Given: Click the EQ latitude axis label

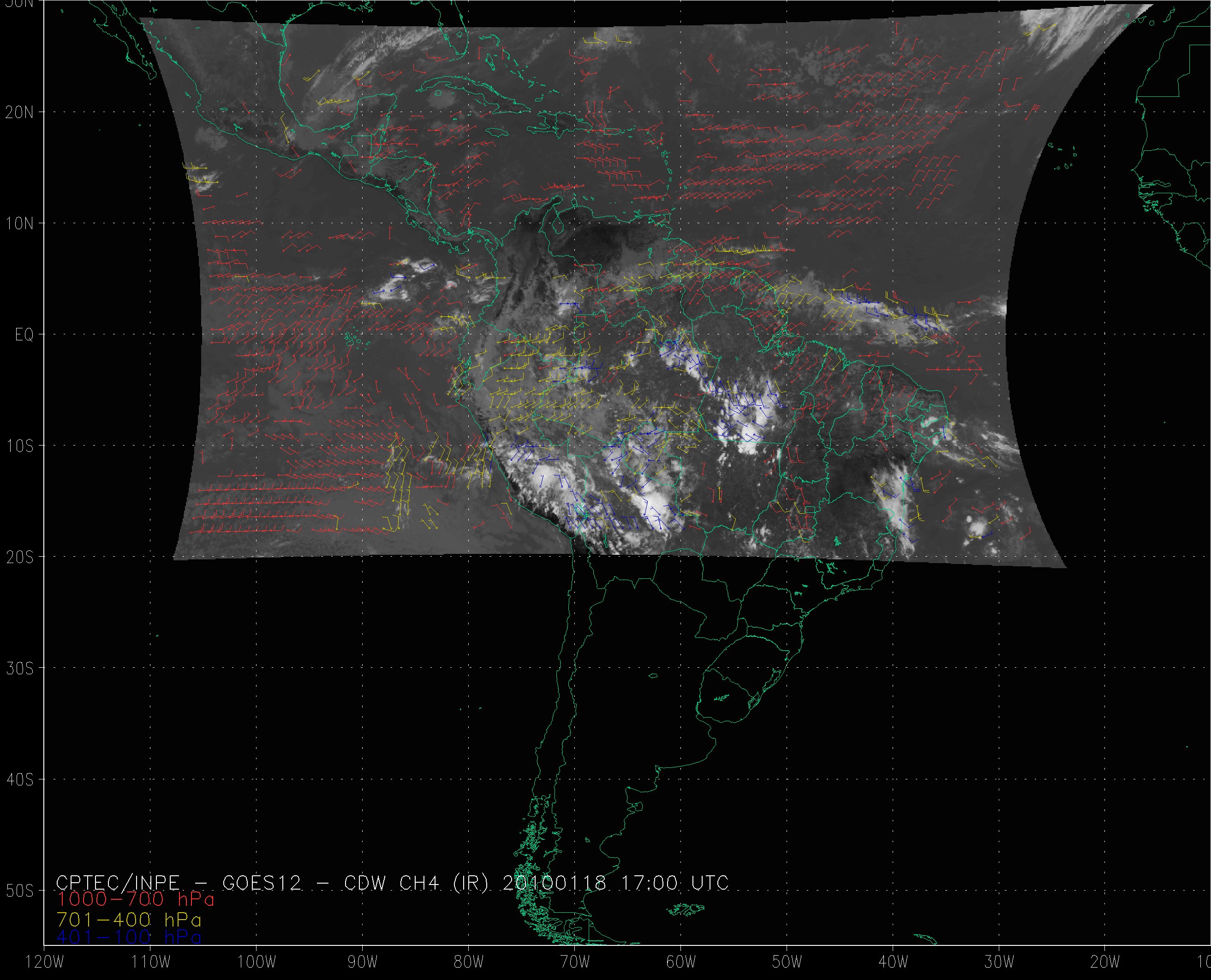Looking at the screenshot, I should click(x=24, y=335).
